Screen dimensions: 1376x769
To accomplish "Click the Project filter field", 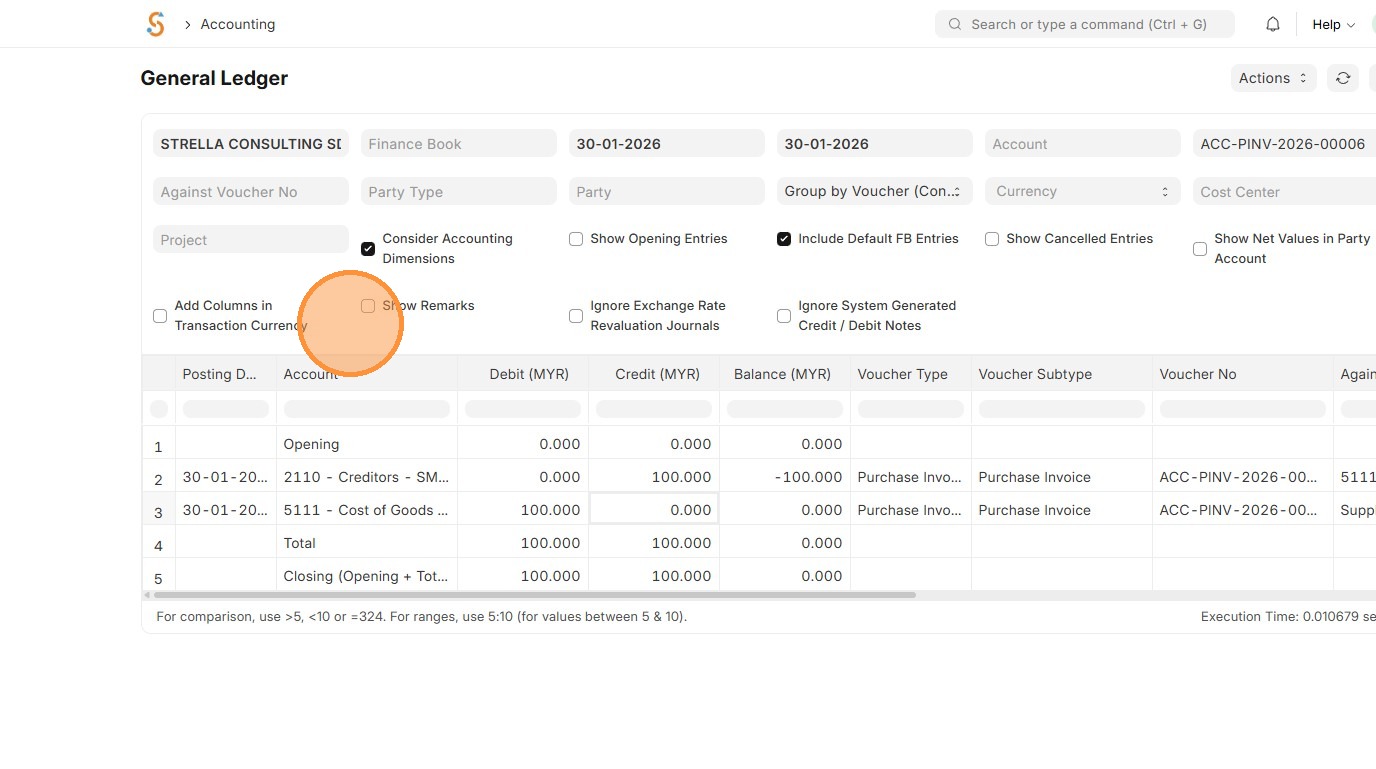I will point(250,240).
